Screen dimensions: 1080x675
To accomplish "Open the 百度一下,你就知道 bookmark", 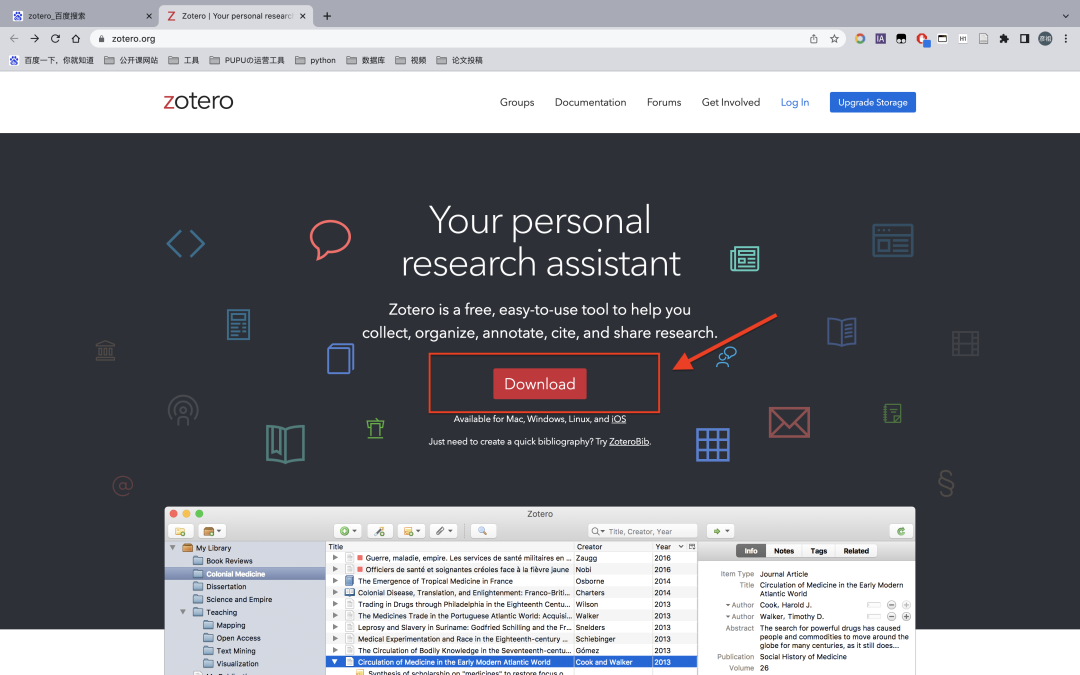I will pos(52,60).
